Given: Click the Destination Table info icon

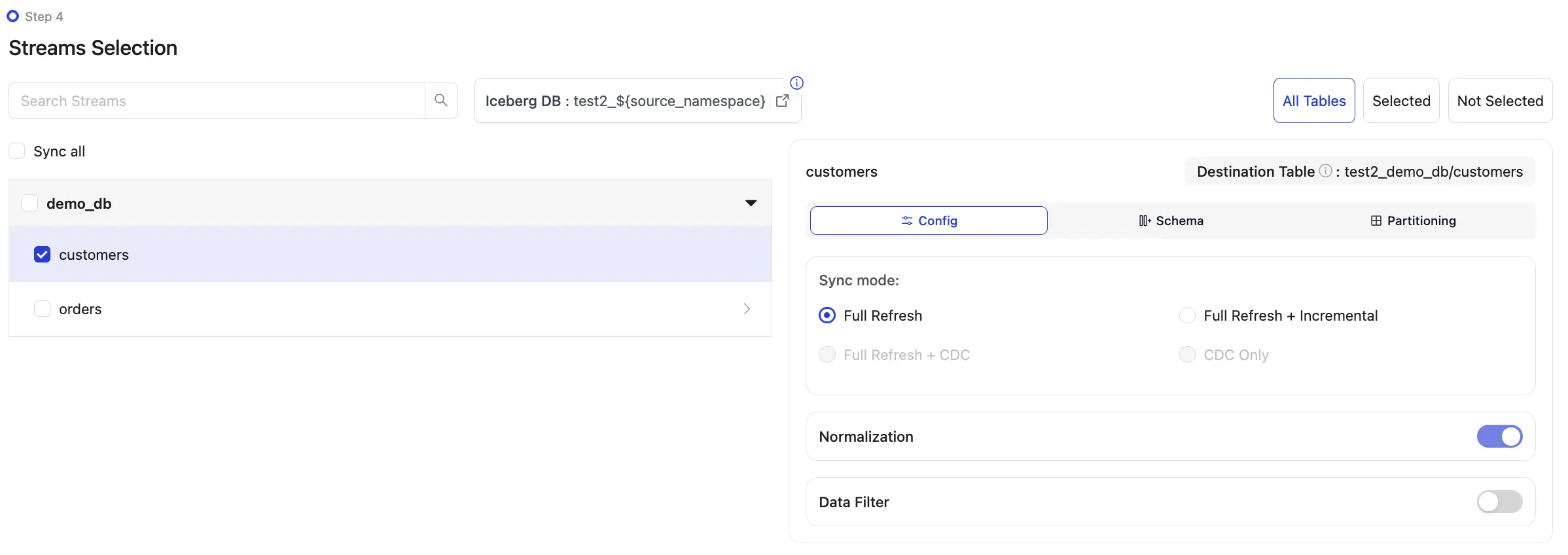Looking at the screenshot, I should point(1325,171).
